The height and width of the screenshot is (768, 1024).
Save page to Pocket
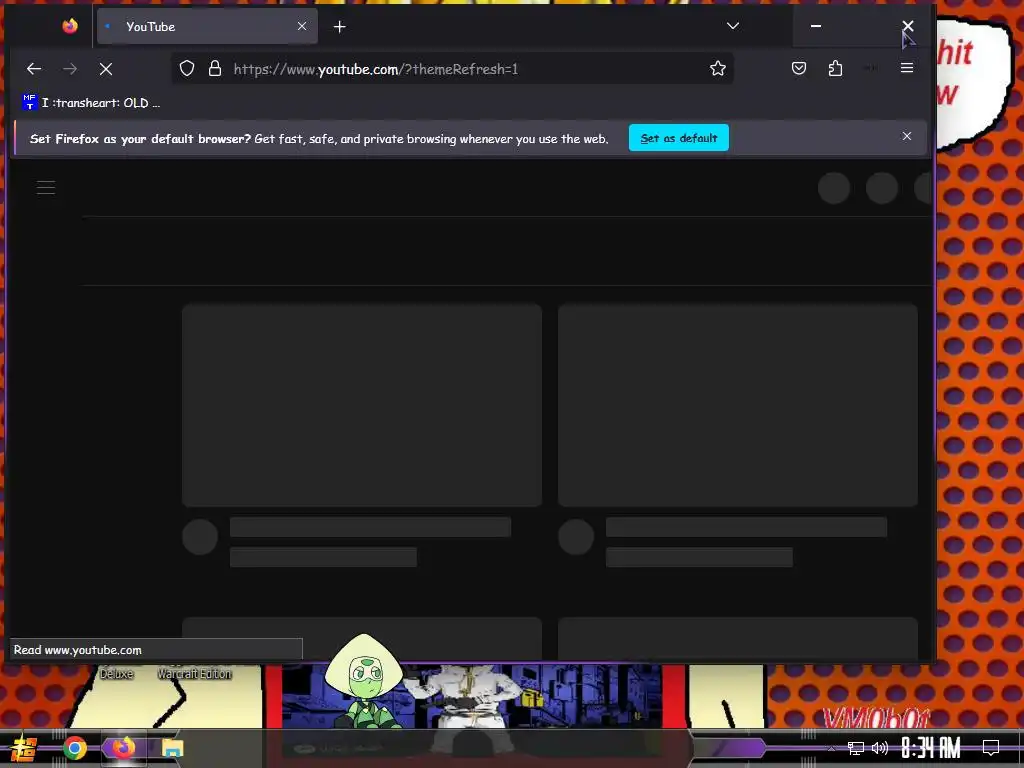[799, 68]
